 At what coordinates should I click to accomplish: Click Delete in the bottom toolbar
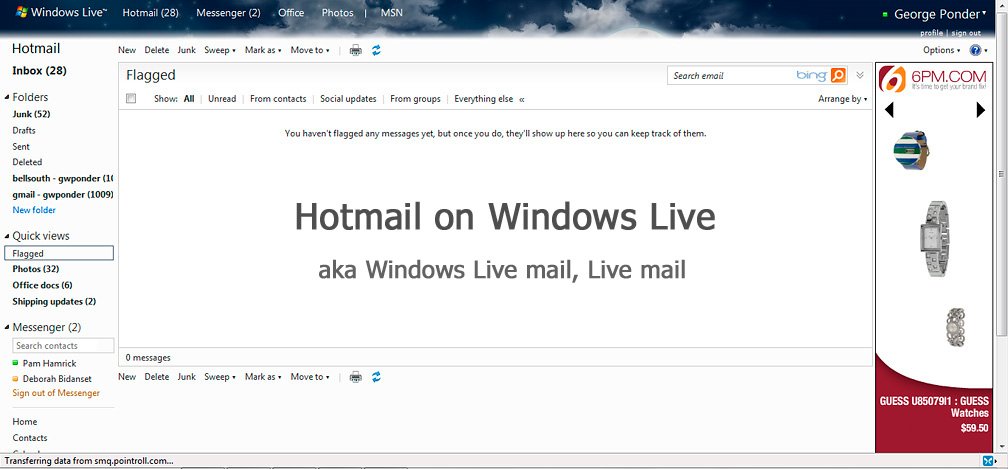156,377
